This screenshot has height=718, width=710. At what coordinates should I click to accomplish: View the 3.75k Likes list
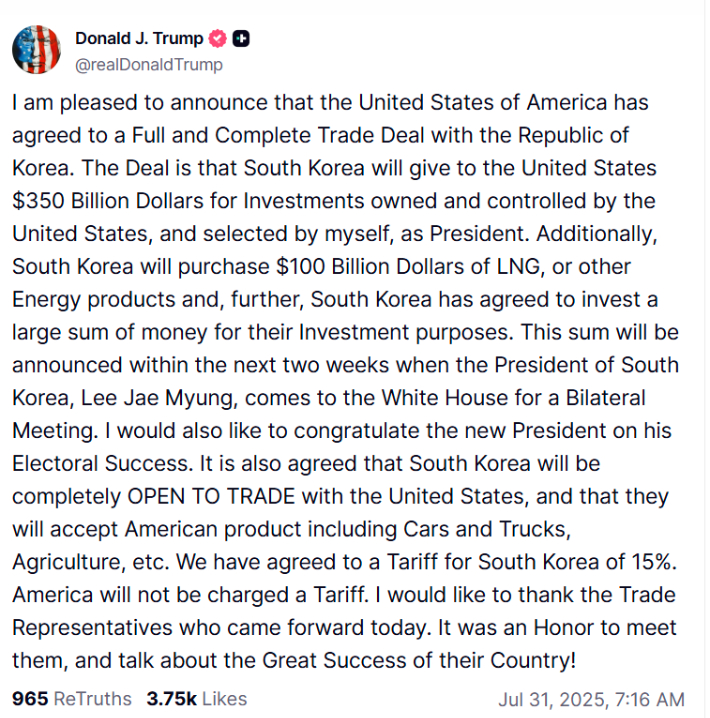pos(196,698)
